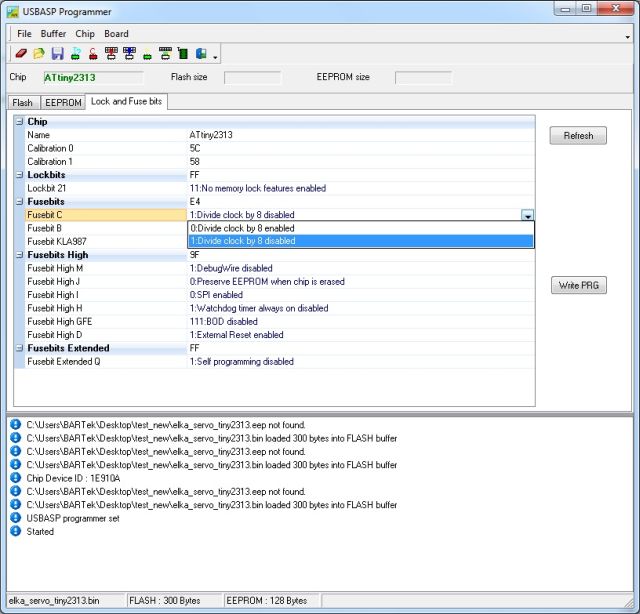Open the Board menu
The height and width of the screenshot is (614, 640).
(116, 34)
